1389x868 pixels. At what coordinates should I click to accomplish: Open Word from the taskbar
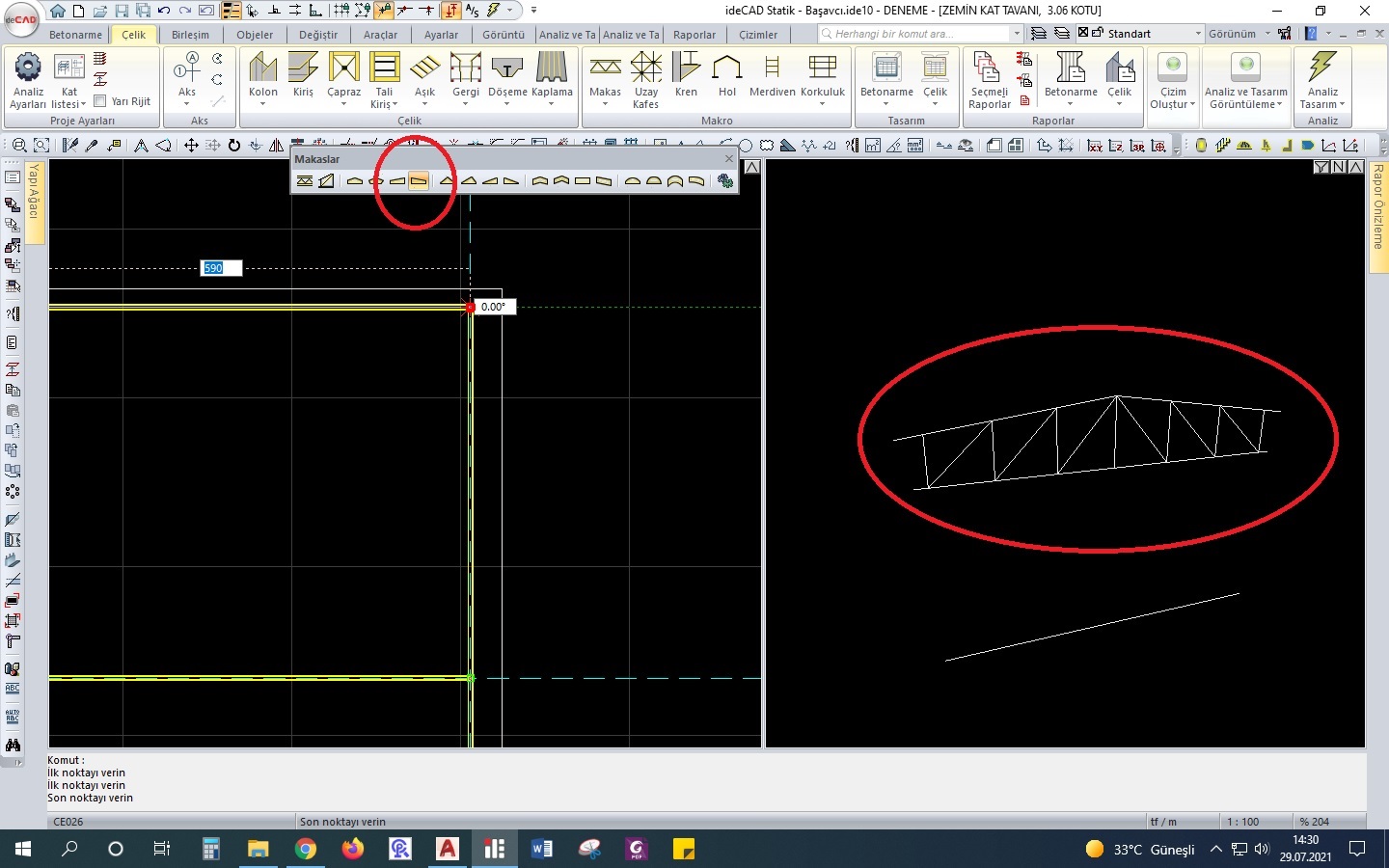[x=542, y=849]
